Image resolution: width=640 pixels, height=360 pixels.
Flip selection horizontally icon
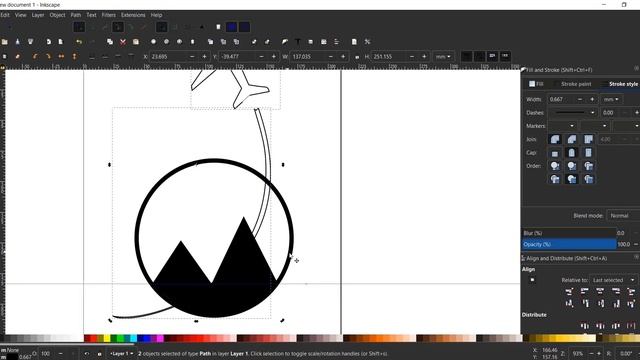tap(61, 56)
